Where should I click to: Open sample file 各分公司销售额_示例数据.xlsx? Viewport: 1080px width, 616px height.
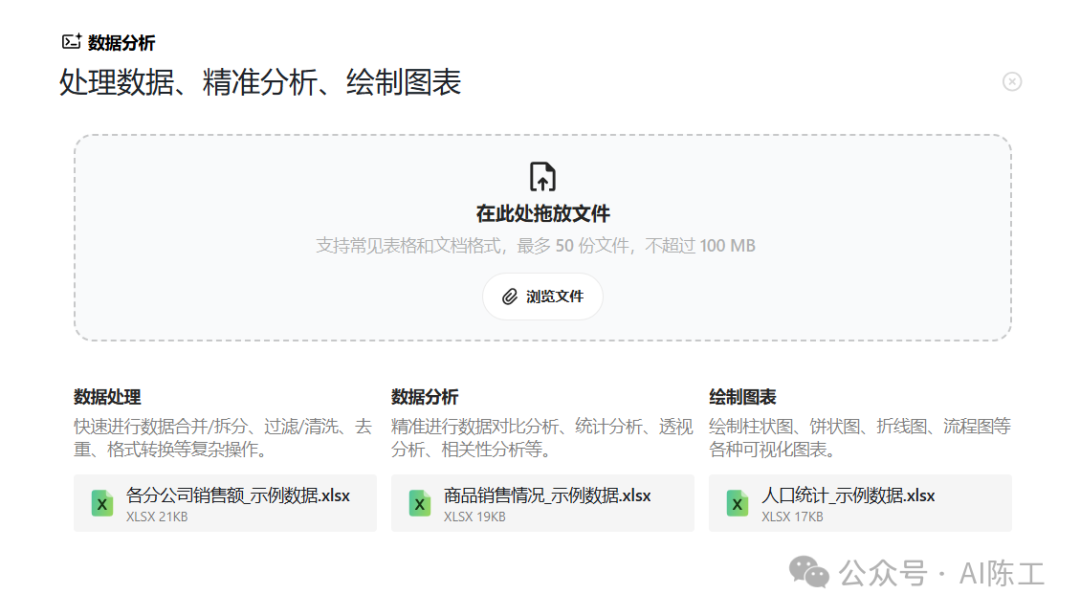click(225, 503)
